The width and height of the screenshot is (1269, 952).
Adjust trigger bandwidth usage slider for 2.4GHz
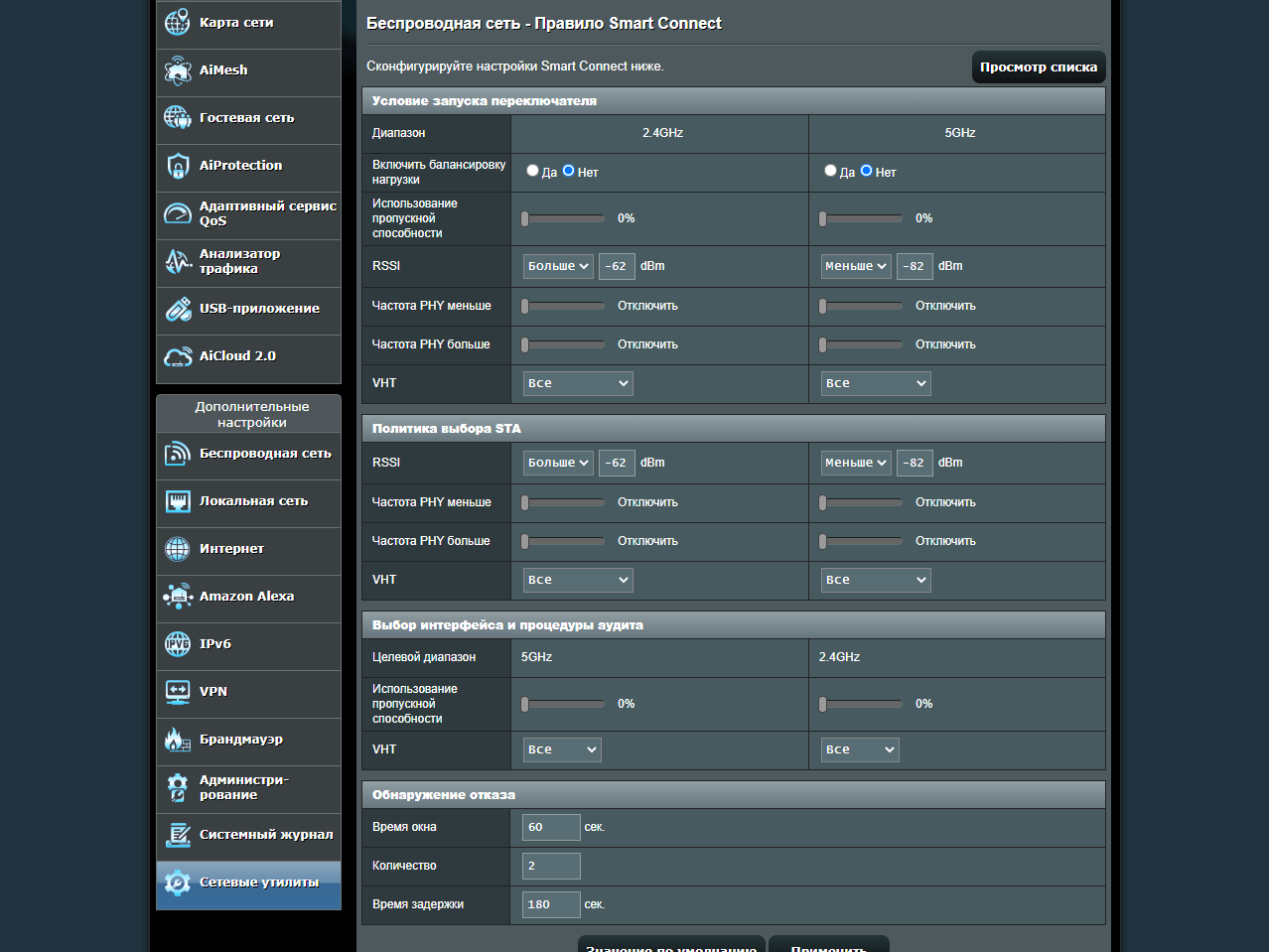pyautogui.click(x=563, y=218)
